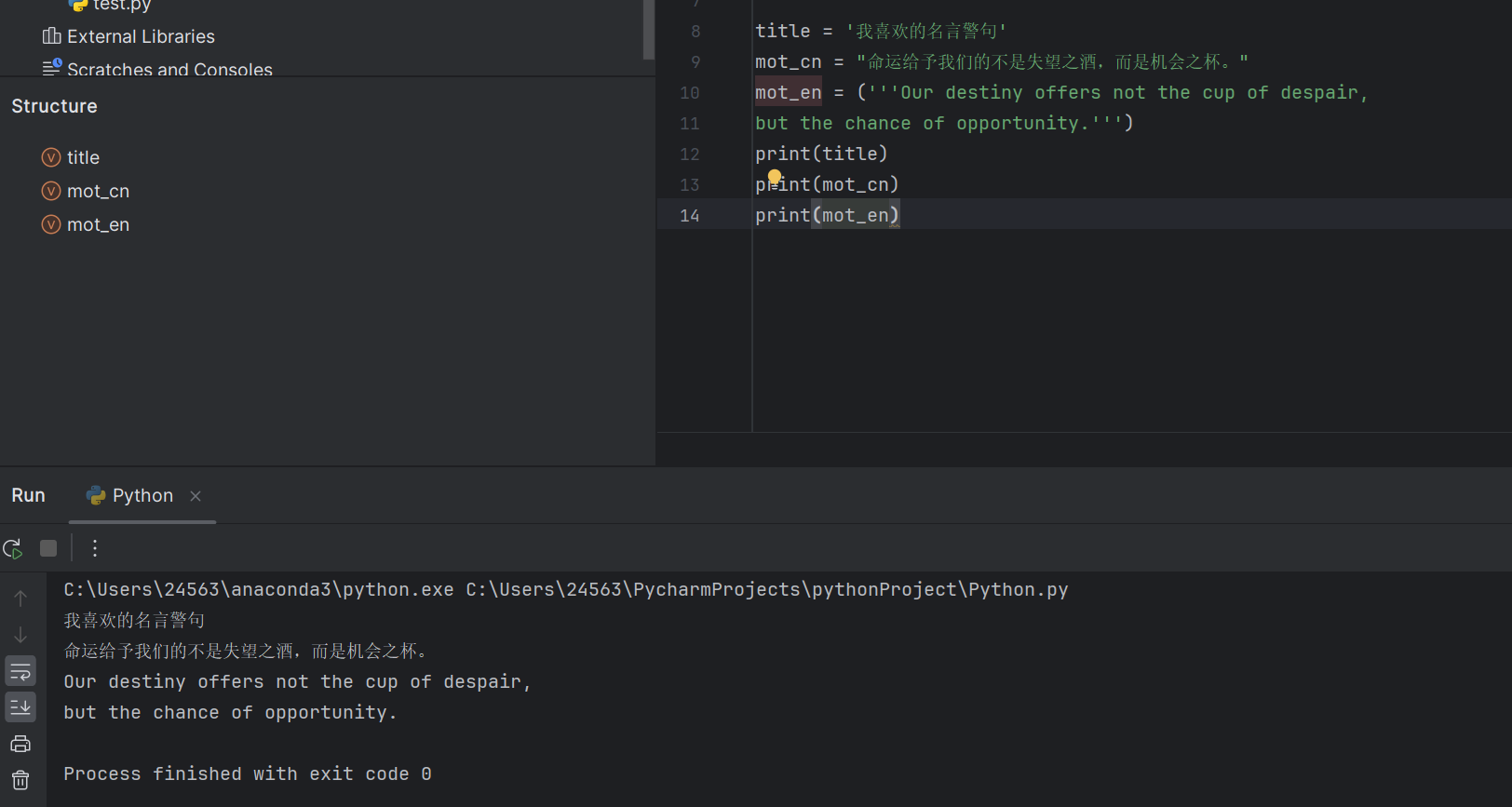
Task: Clear console output with the trash icon
Action: (20, 780)
